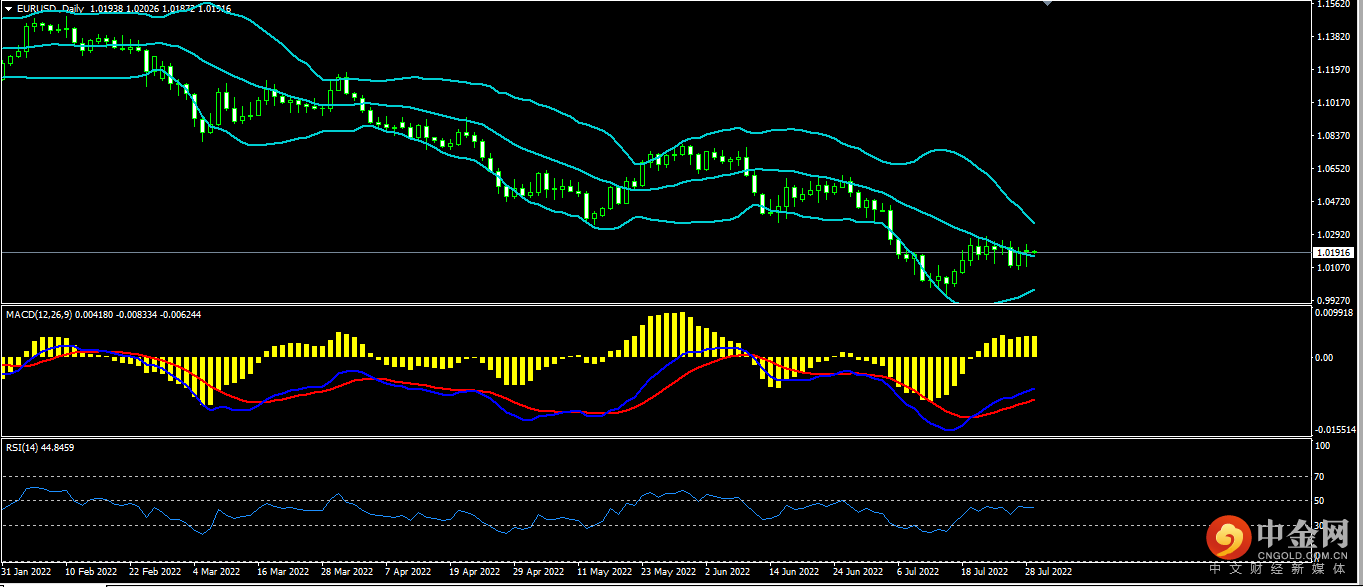This screenshot has height=587, width=1363.
Task: Click the MACD 0.009918 scale value
Action: pos(1336,311)
